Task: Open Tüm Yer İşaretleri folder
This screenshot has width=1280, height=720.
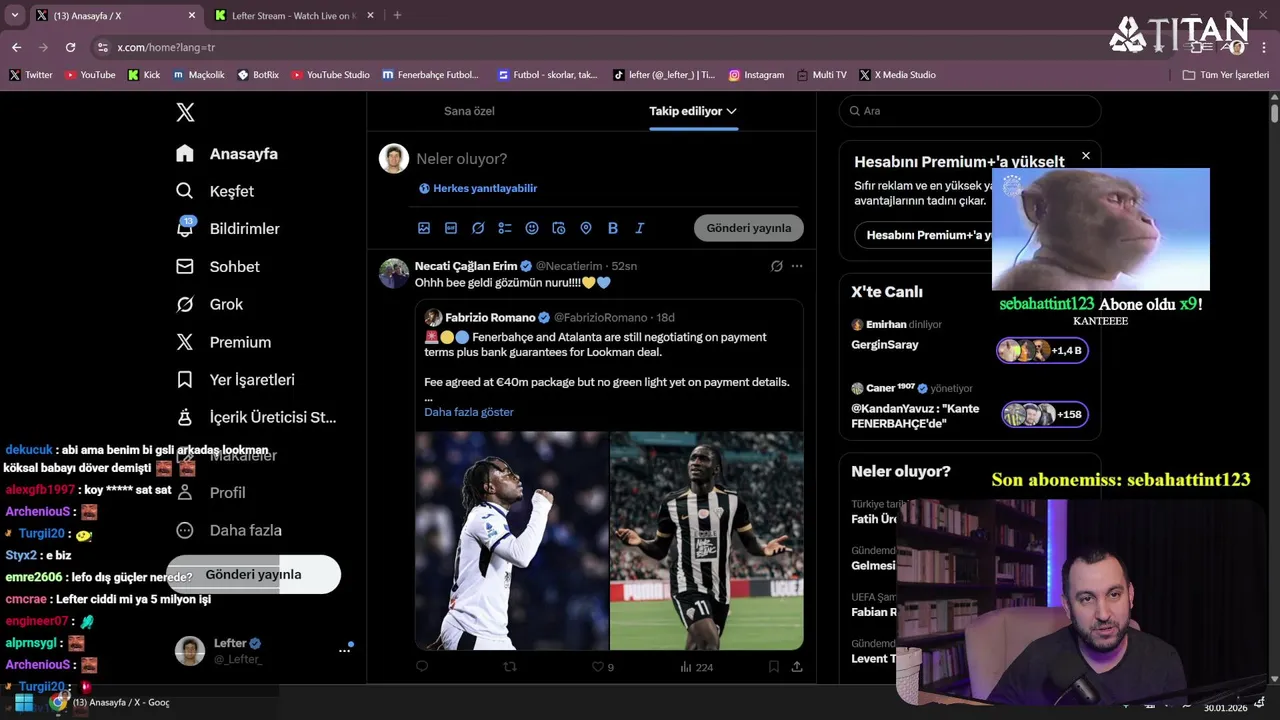Action: click(1226, 75)
